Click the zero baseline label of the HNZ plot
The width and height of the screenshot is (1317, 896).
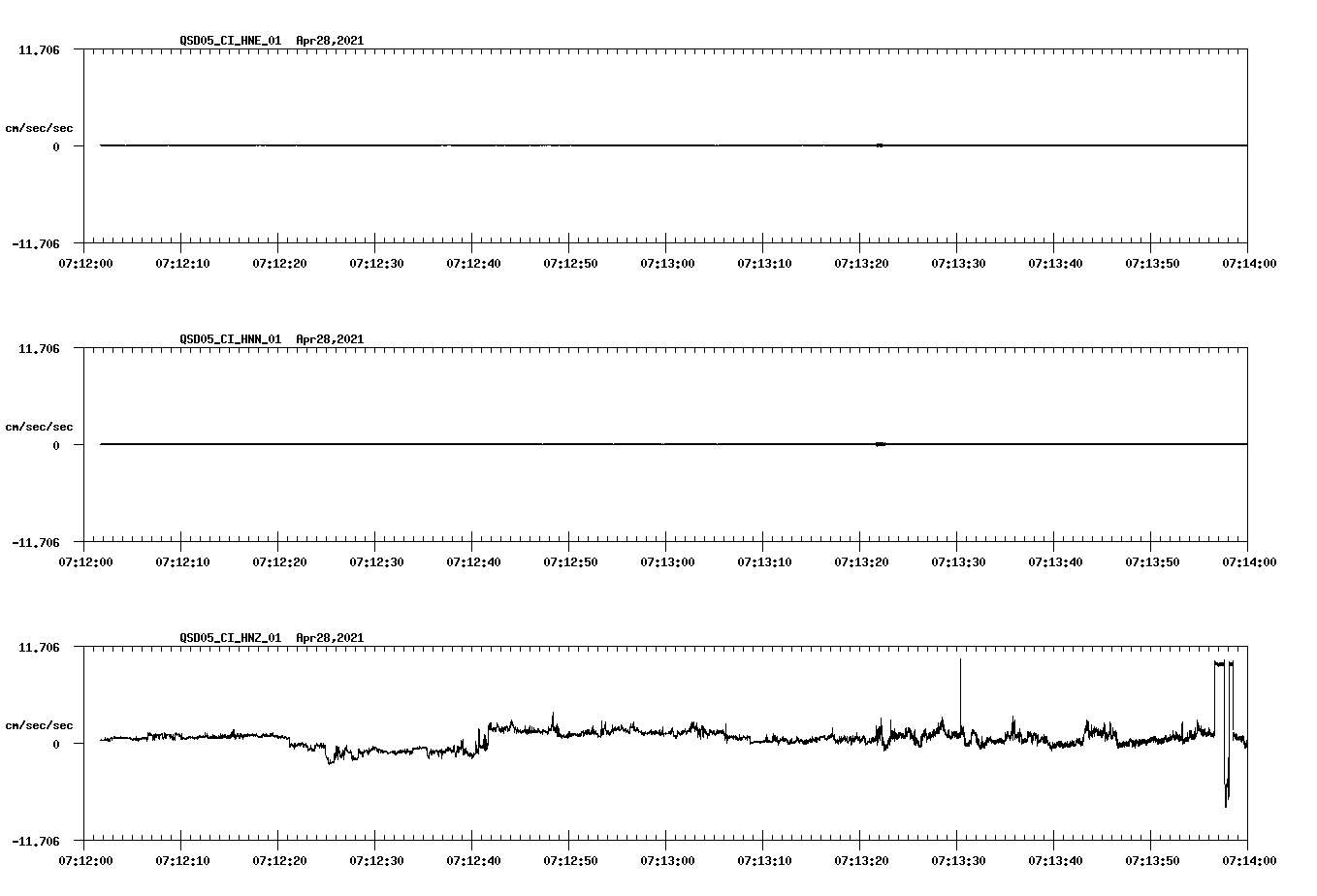click(56, 742)
